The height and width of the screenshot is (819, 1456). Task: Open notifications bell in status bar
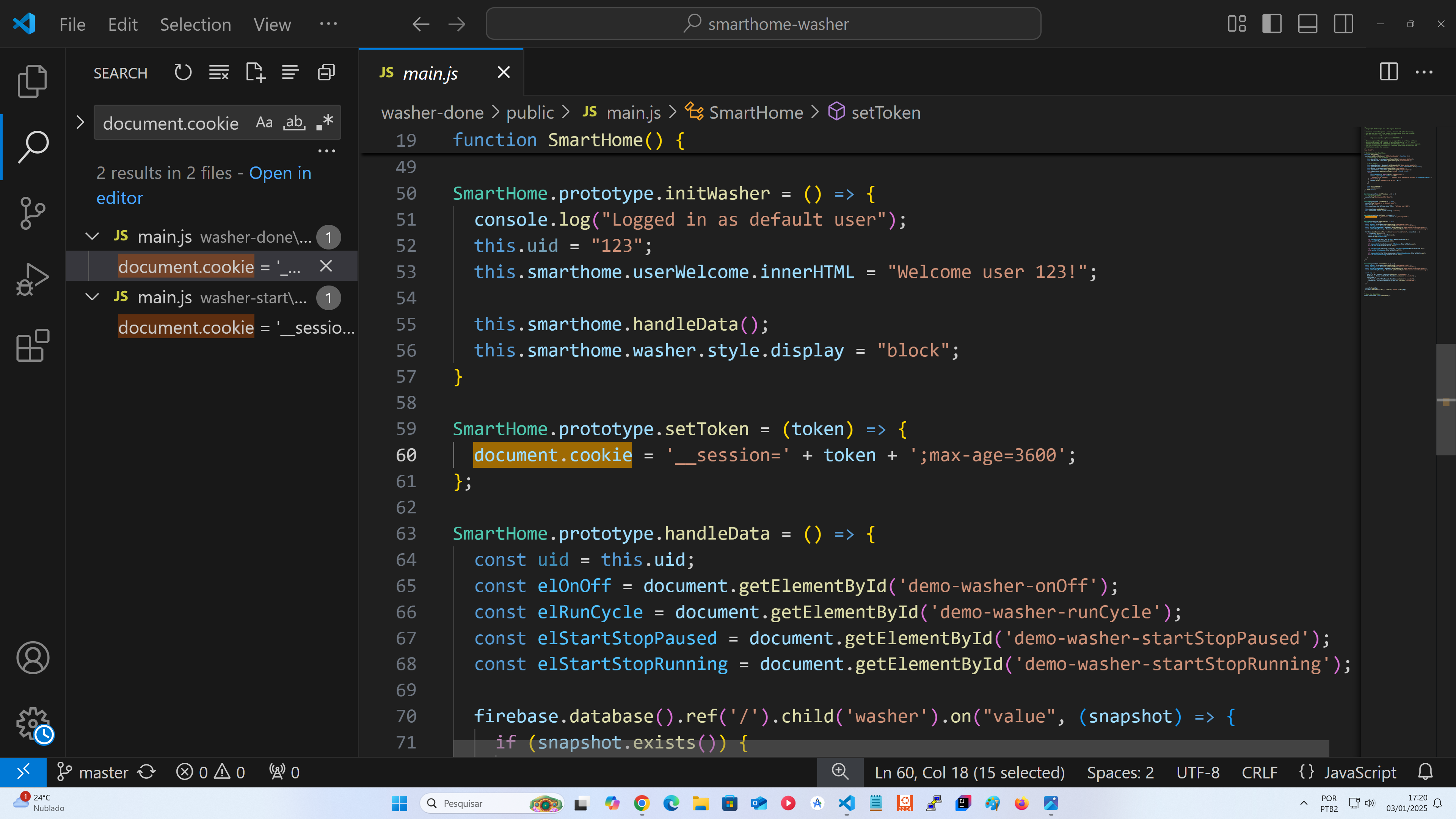tap(1425, 772)
